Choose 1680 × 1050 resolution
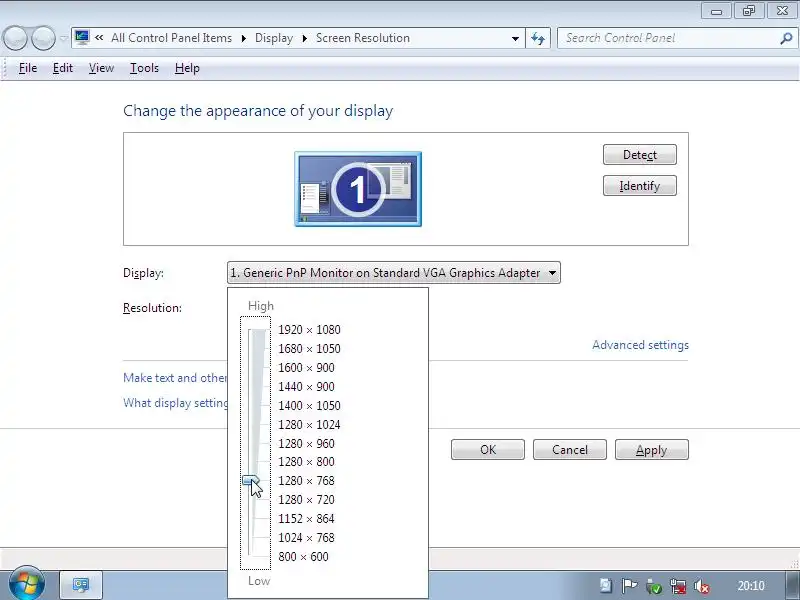 309,348
